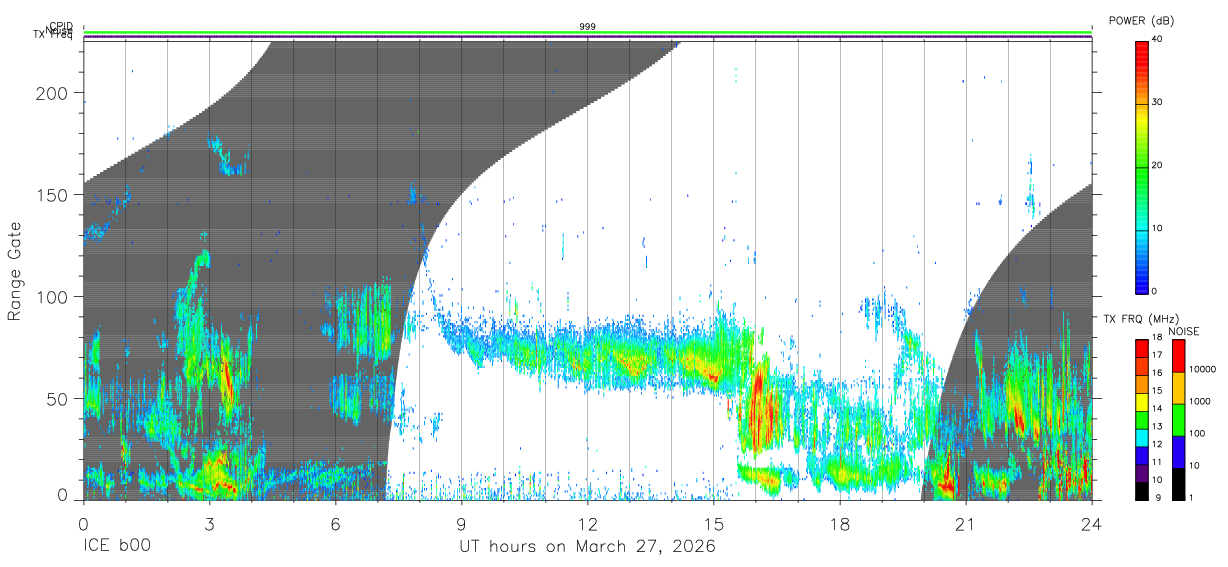The image size is (1228, 567).
Task: Click the green 100–1000 NOISE swatch
Action: [1179, 420]
